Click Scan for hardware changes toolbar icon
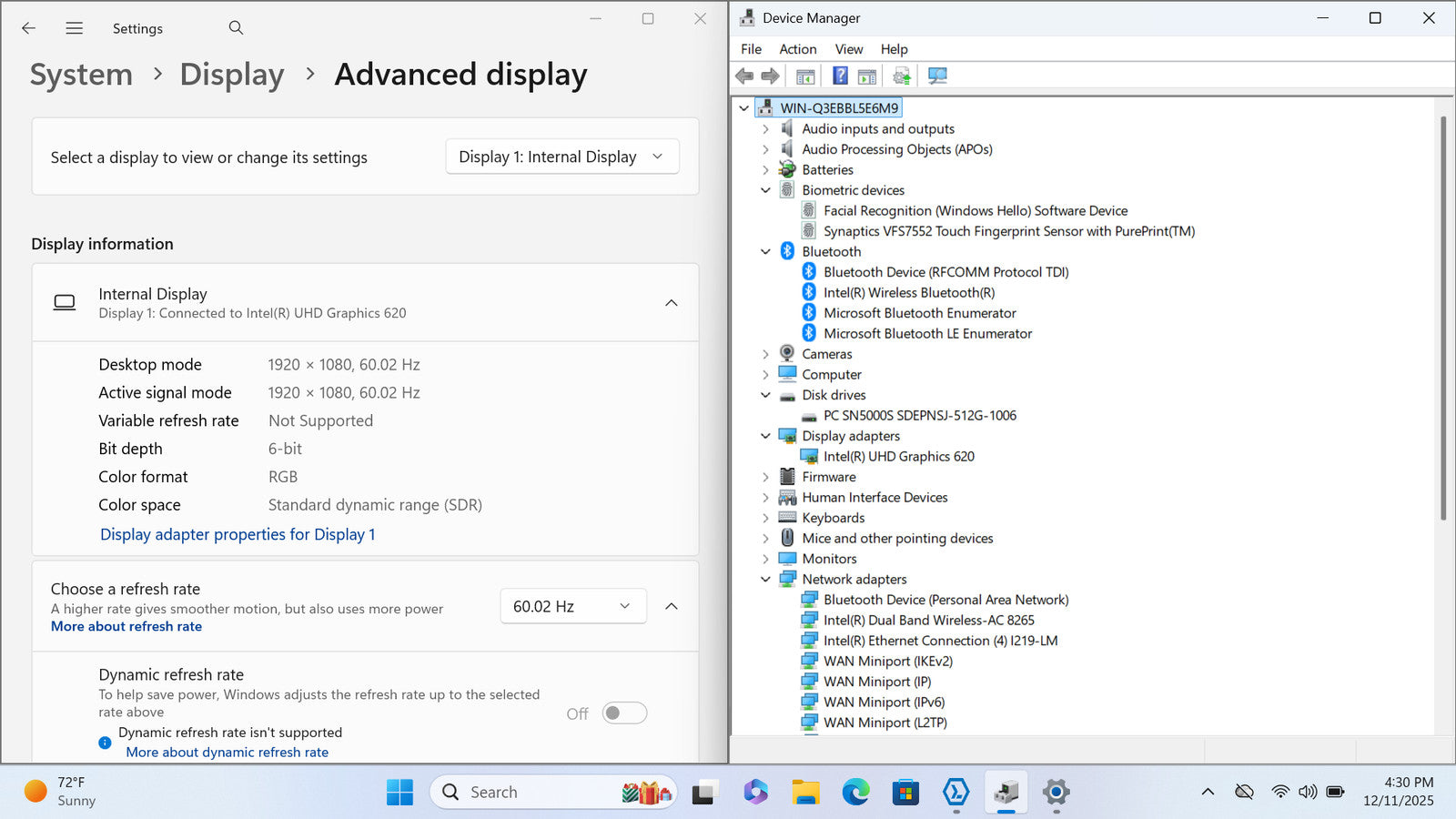1456x819 pixels. [x=937, y=76]
